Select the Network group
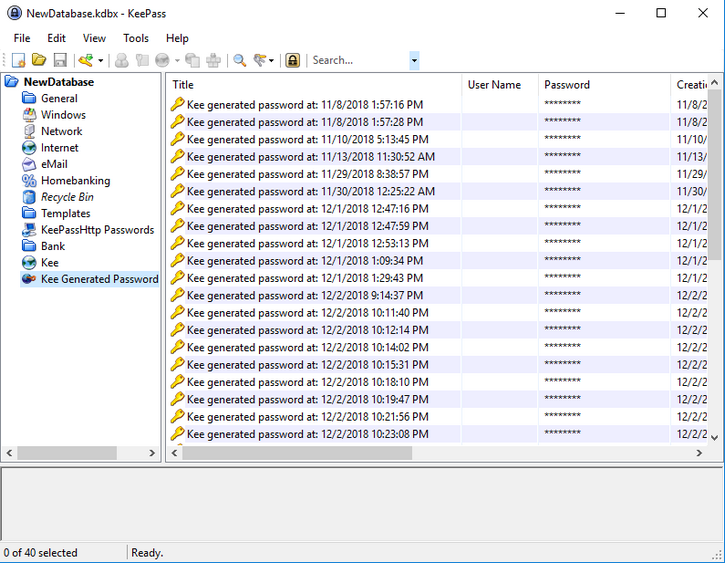The height and width of the screenshot is (563, 725). pyautogui.click(x=61, y=131)
